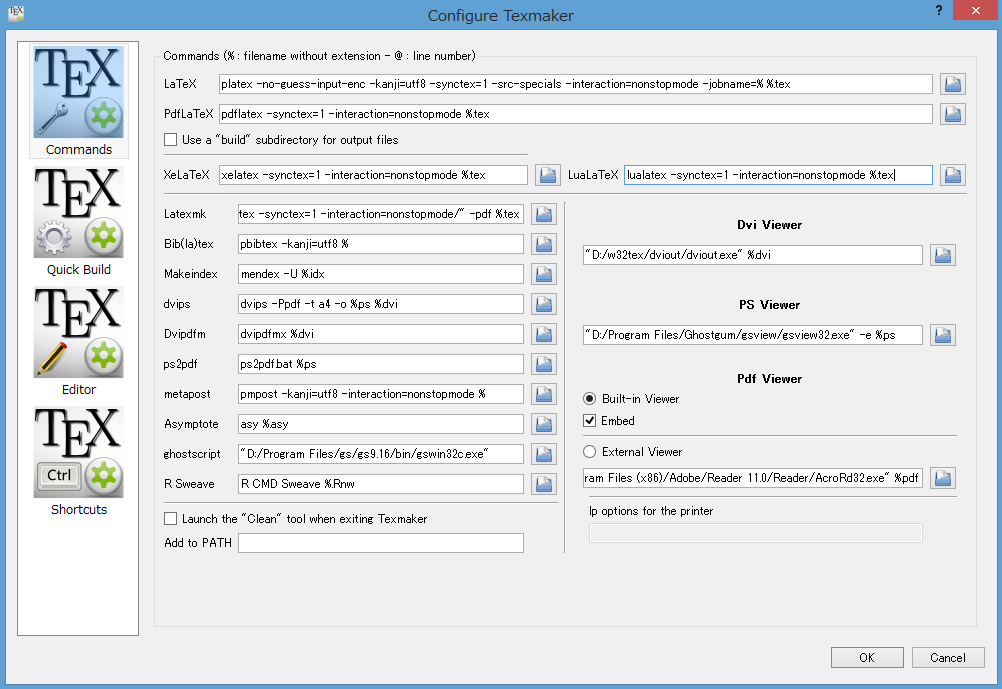
Task: Browse for the metapost executable
Action: [x=544, y=394]
